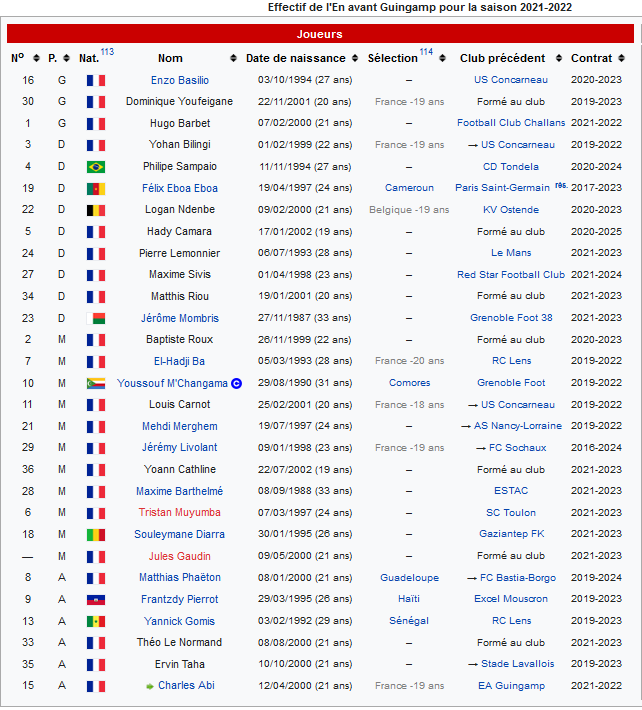Click the Comoros flag beside Youssouf M'Changama
Viewport: 642px width, 710px height.
[x=96, y=383]
